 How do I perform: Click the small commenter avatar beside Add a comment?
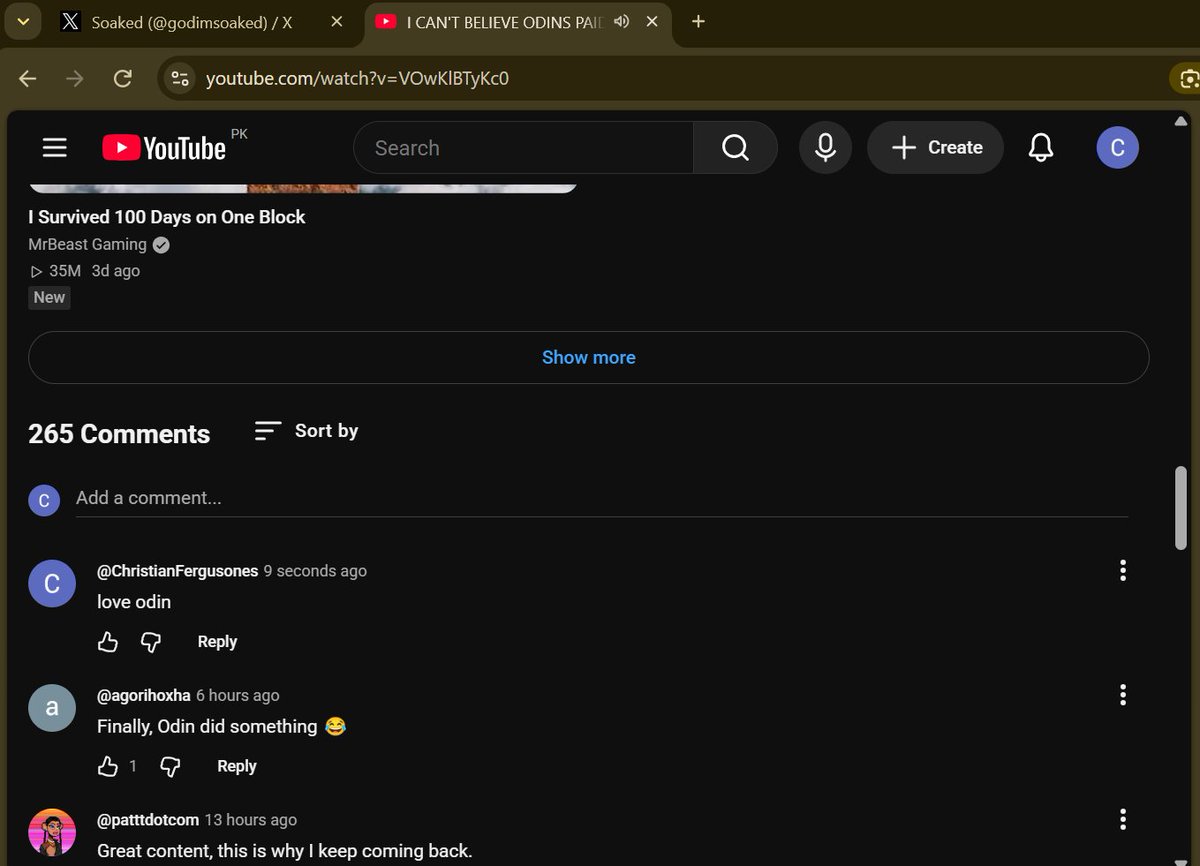44,499
